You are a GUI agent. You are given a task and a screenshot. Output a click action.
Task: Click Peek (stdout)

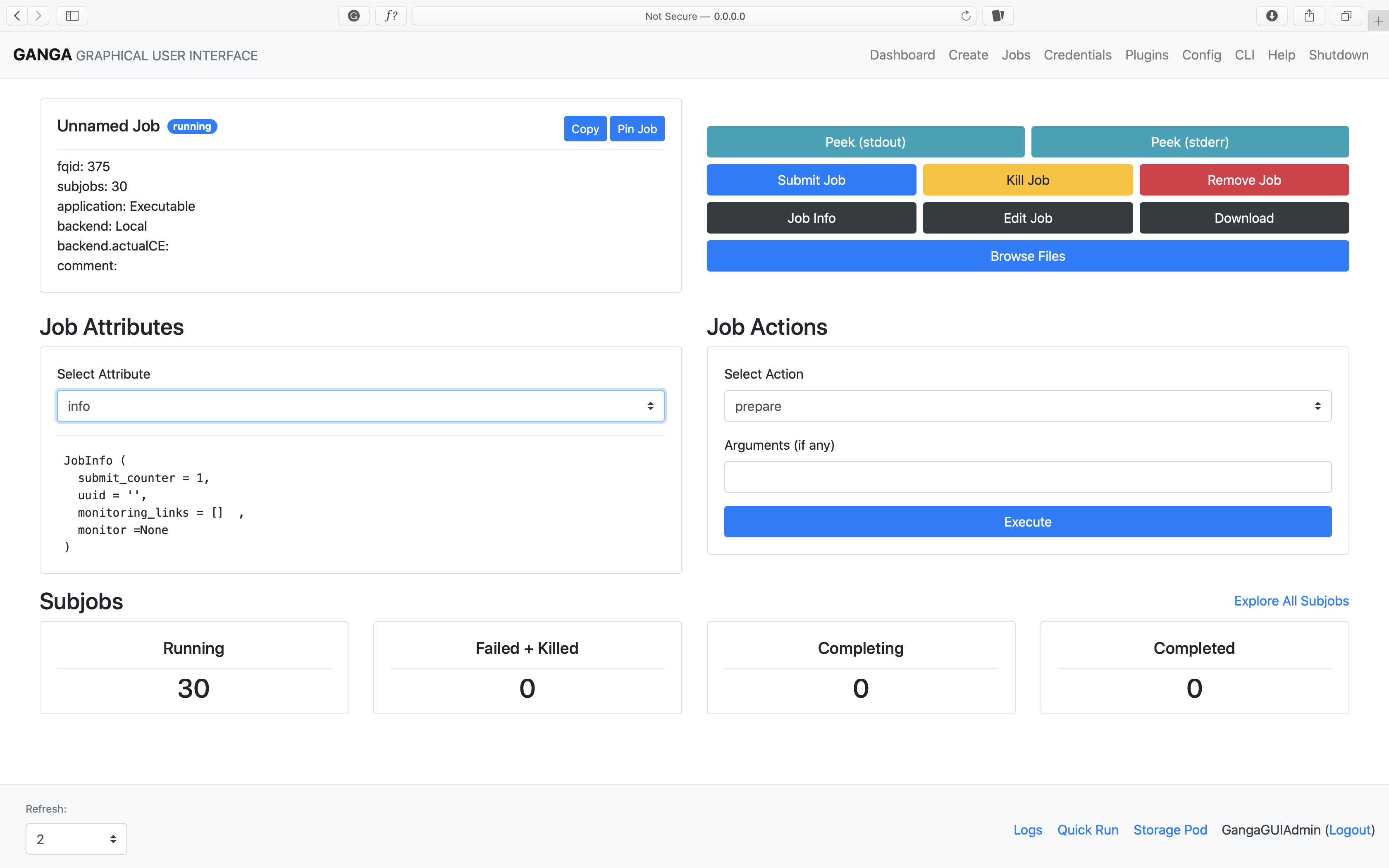[x=865, y=142]
